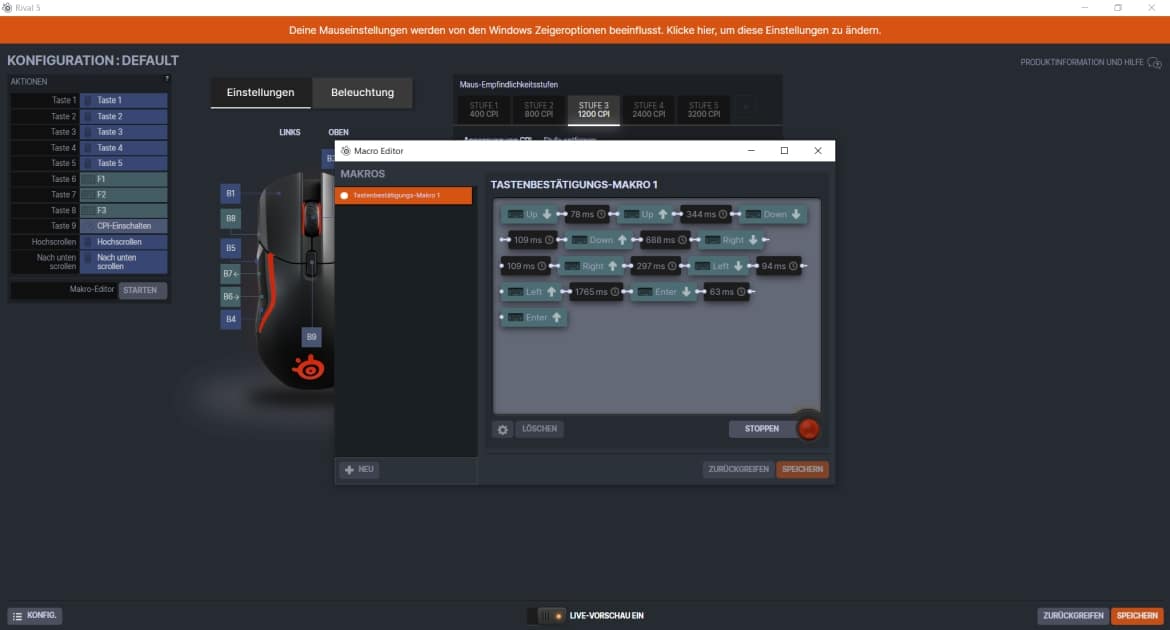Click the red record button in Macro Editor
Screen dimensions: 1170x630
tap(808, 429)
